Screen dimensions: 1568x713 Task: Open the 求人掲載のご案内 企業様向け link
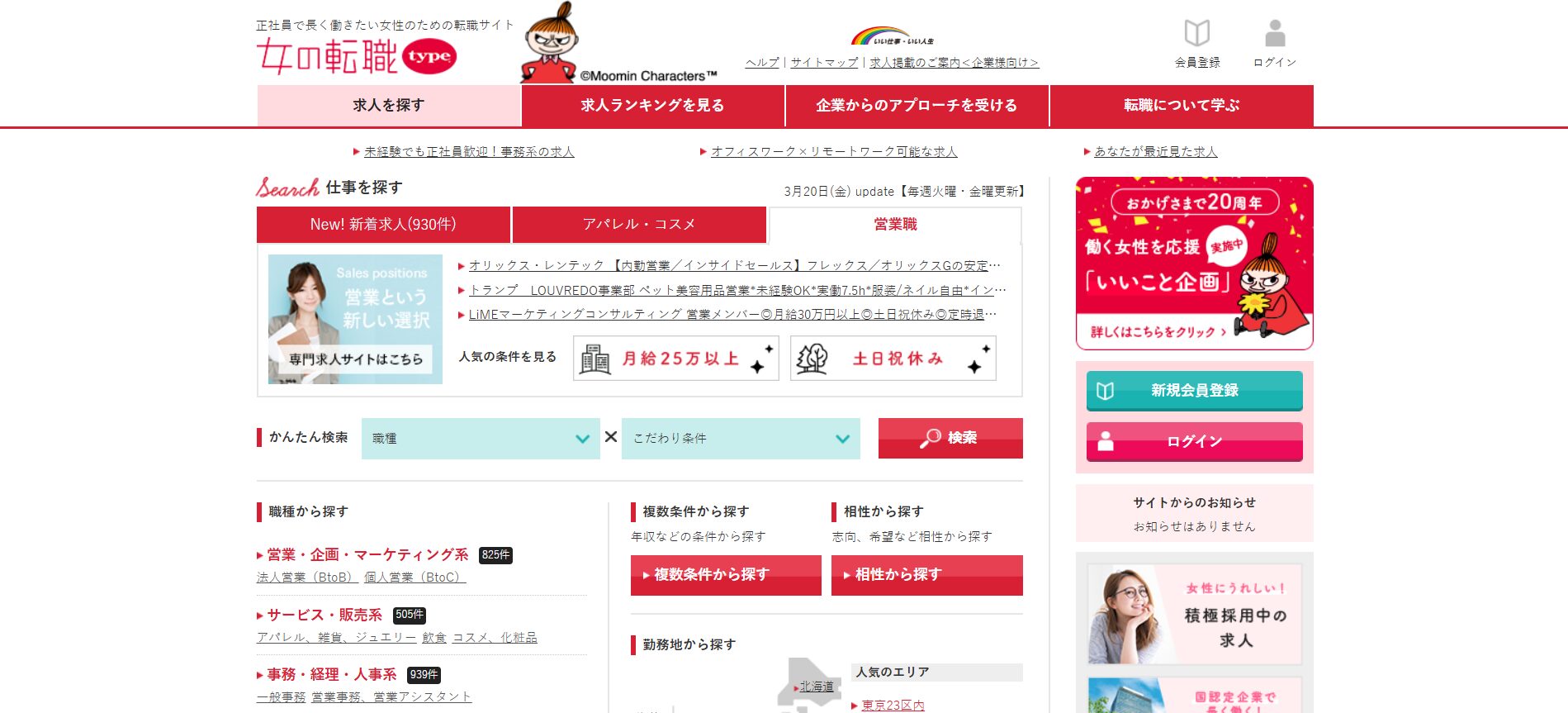(x=954, y=62)
